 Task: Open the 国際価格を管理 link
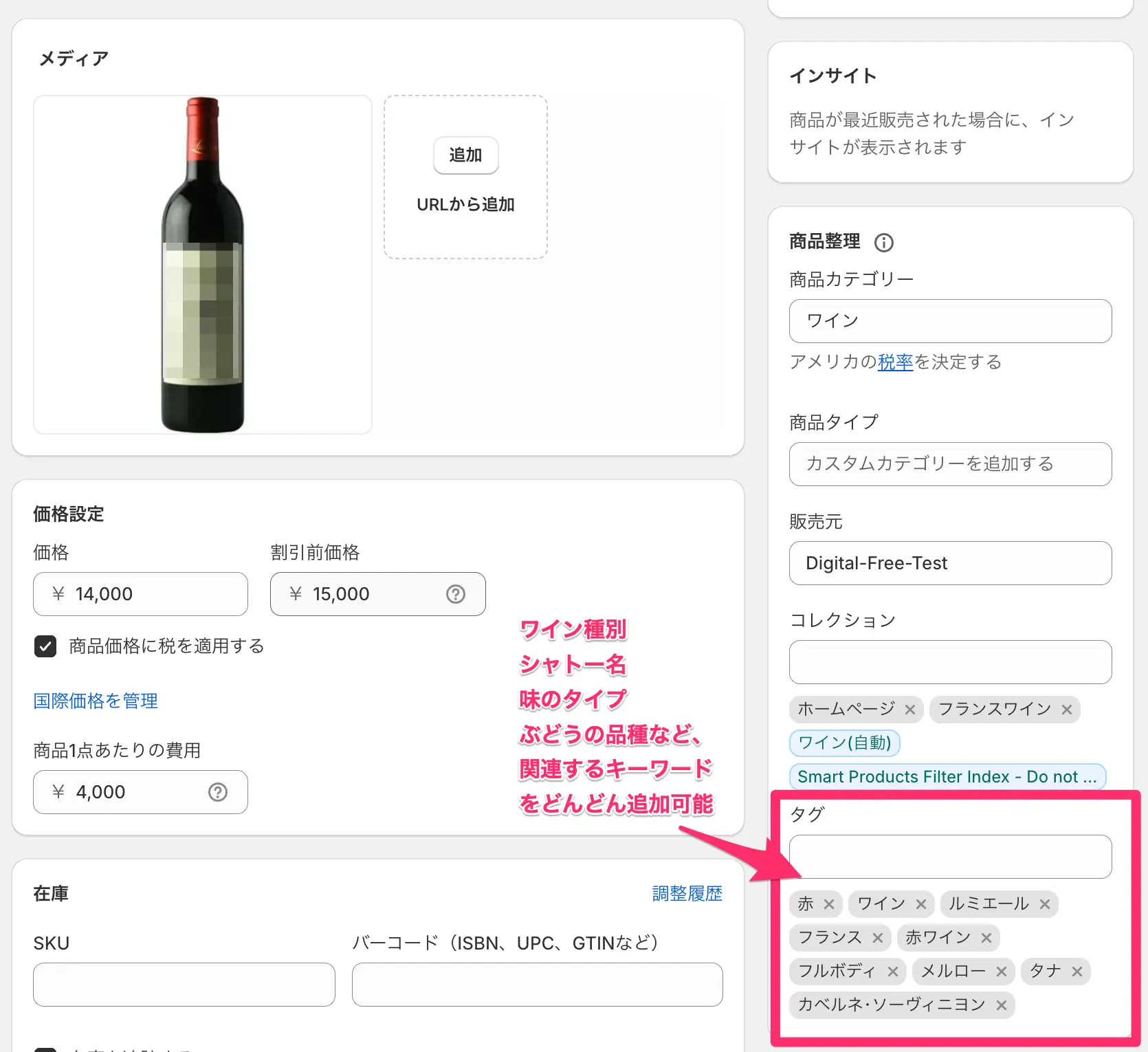pyautogui.click(x=95, y=701)
